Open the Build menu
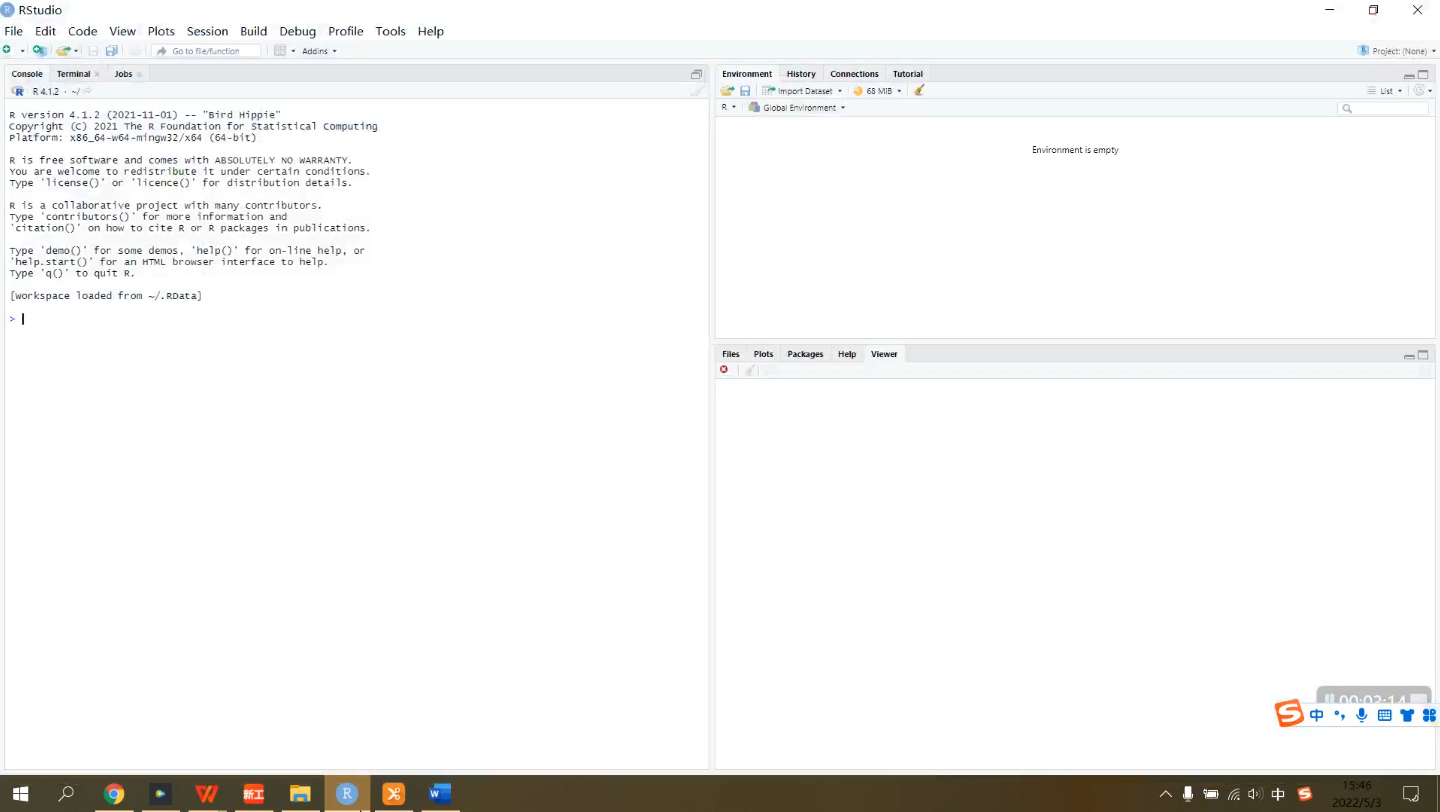This screenshot has height=812, width=1440. tap(253, 31)
